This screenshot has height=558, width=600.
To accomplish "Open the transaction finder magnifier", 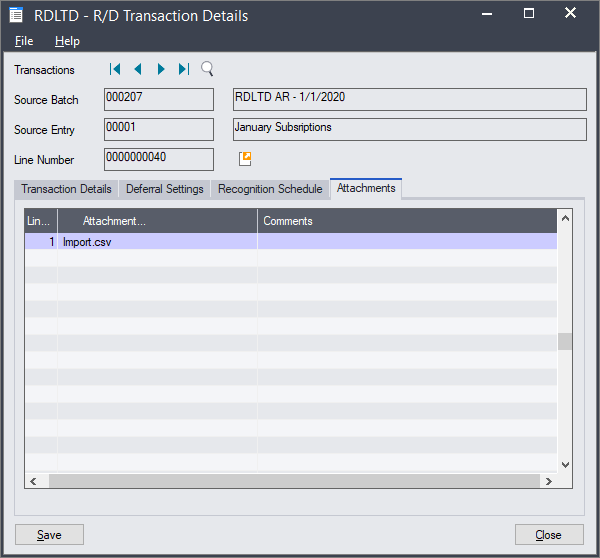I will click(208, 69).
